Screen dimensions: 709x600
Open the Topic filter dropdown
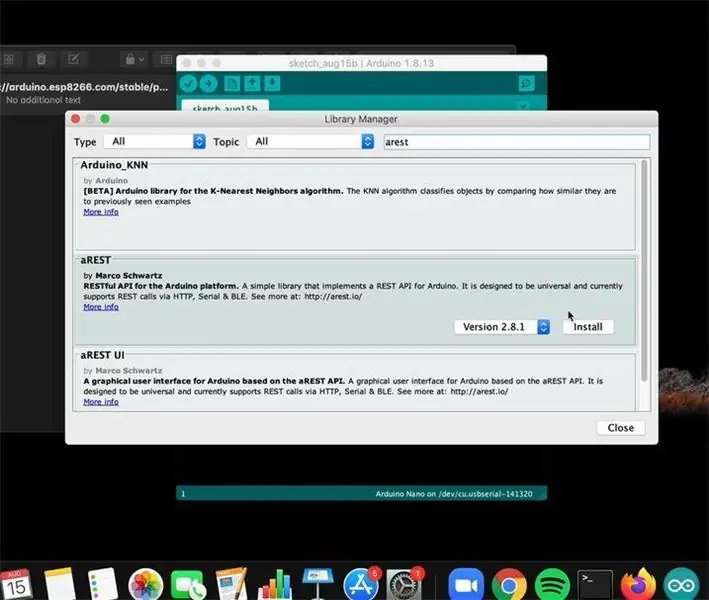click(311, 142)
